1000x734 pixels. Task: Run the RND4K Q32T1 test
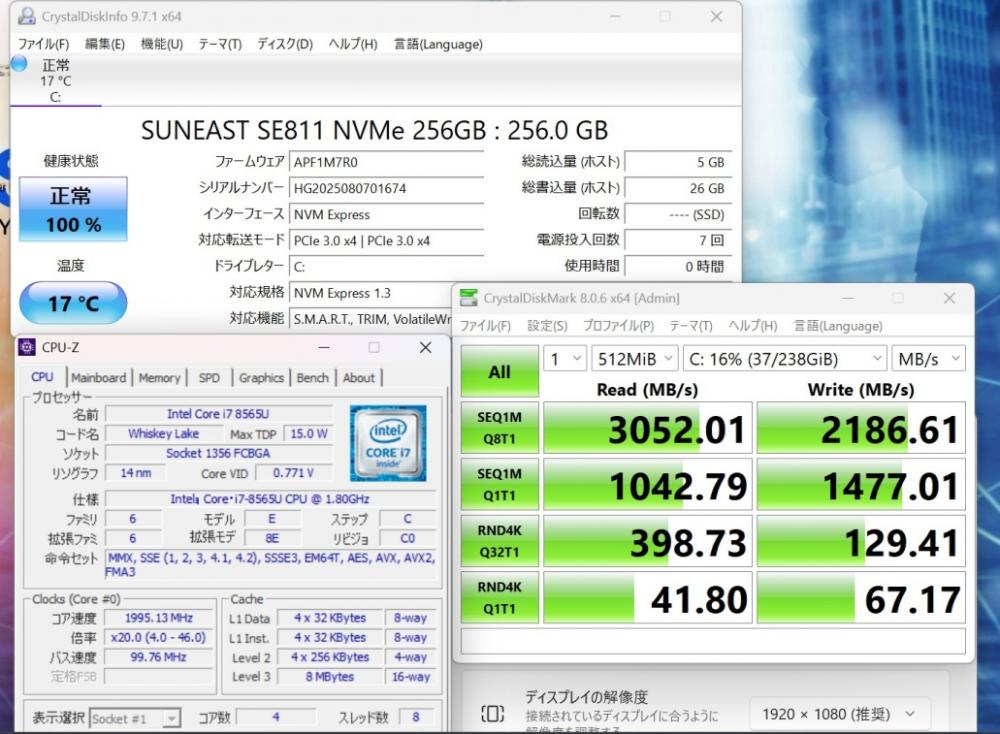tap(499, 541)
